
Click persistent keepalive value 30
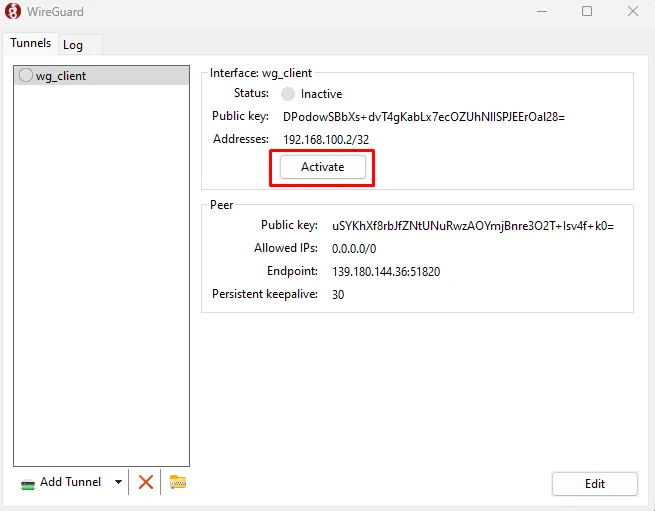(x=338, y=295)
